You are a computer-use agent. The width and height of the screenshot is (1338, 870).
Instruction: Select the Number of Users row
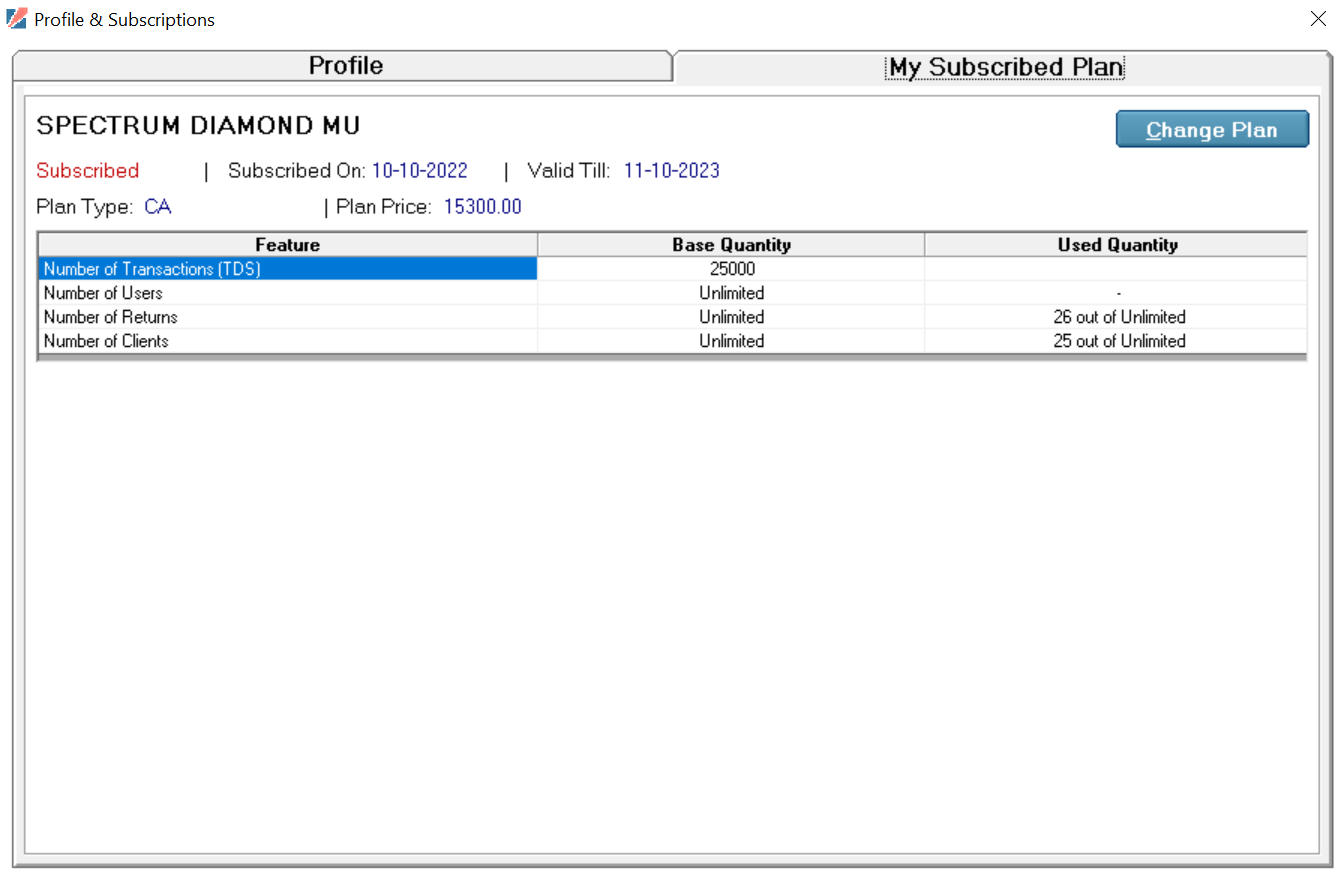click(x=672, y=293)
